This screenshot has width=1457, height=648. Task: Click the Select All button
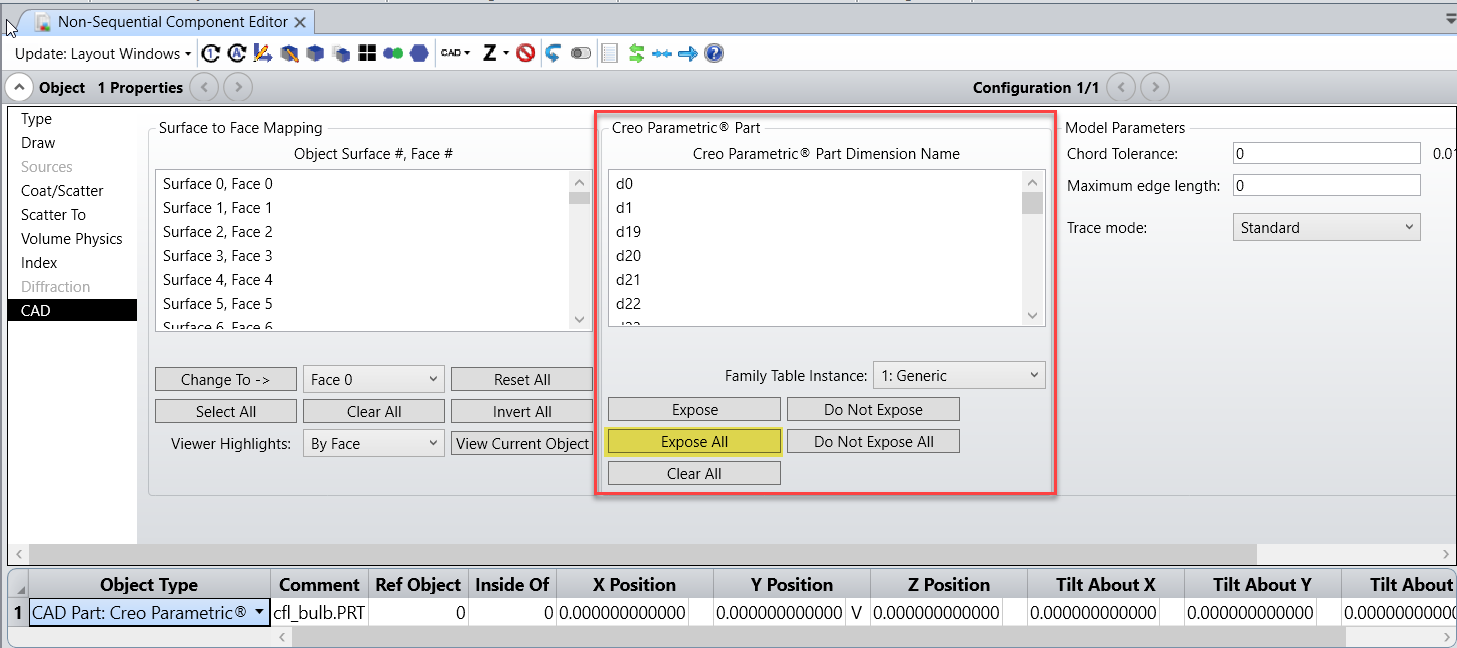point(226,412)
